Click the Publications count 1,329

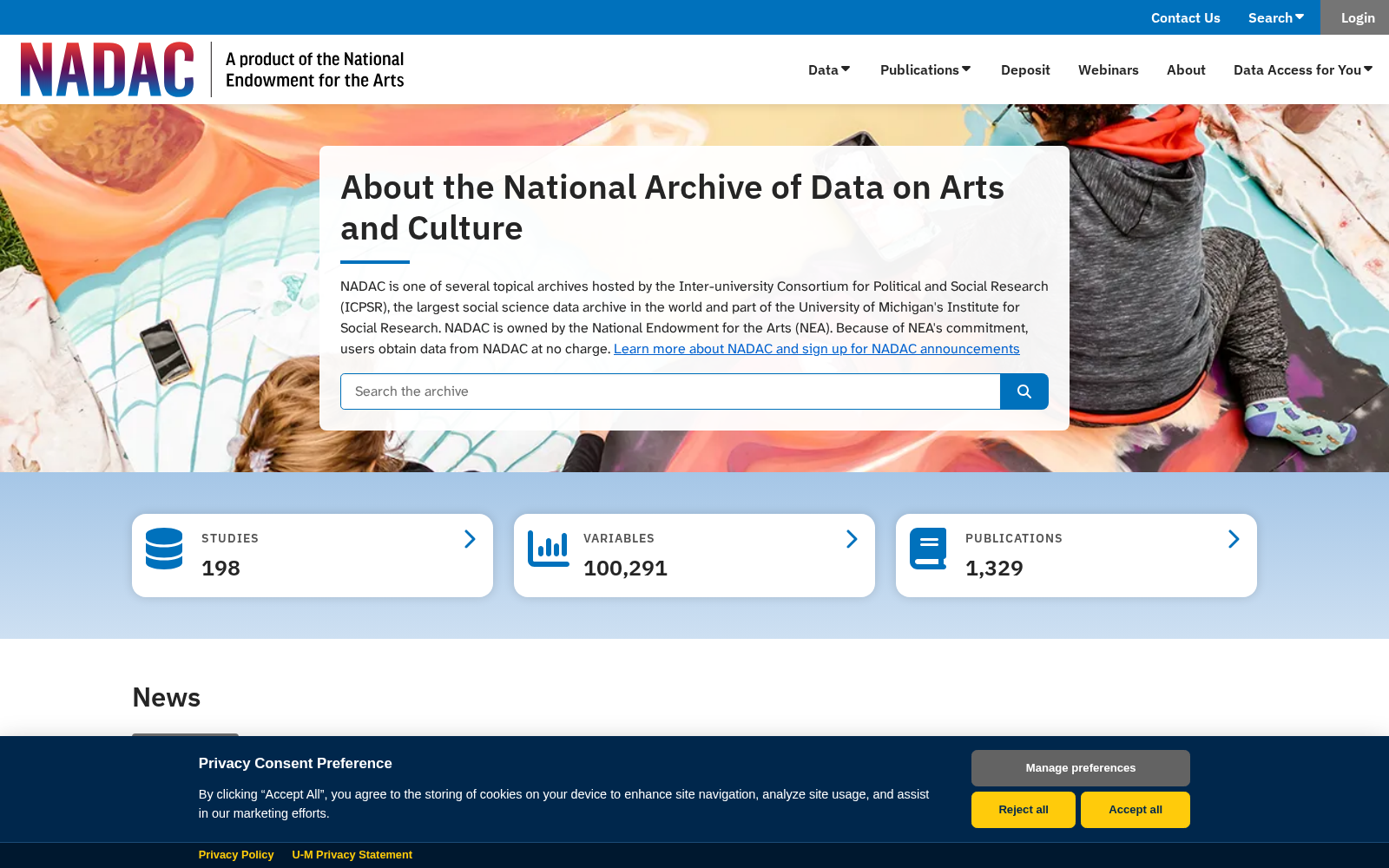coord(994,569)
